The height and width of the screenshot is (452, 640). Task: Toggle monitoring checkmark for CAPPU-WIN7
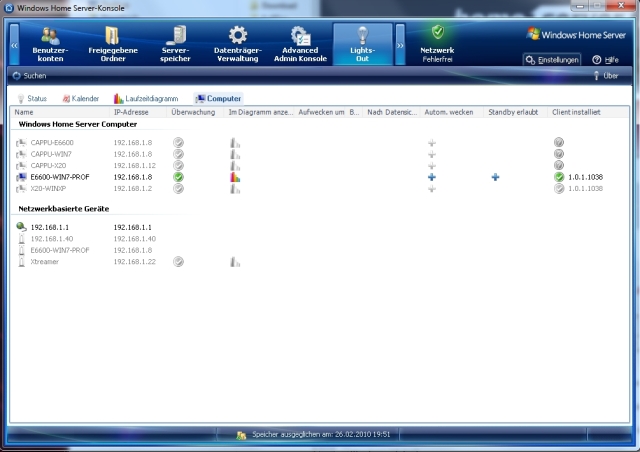point(178,154)
